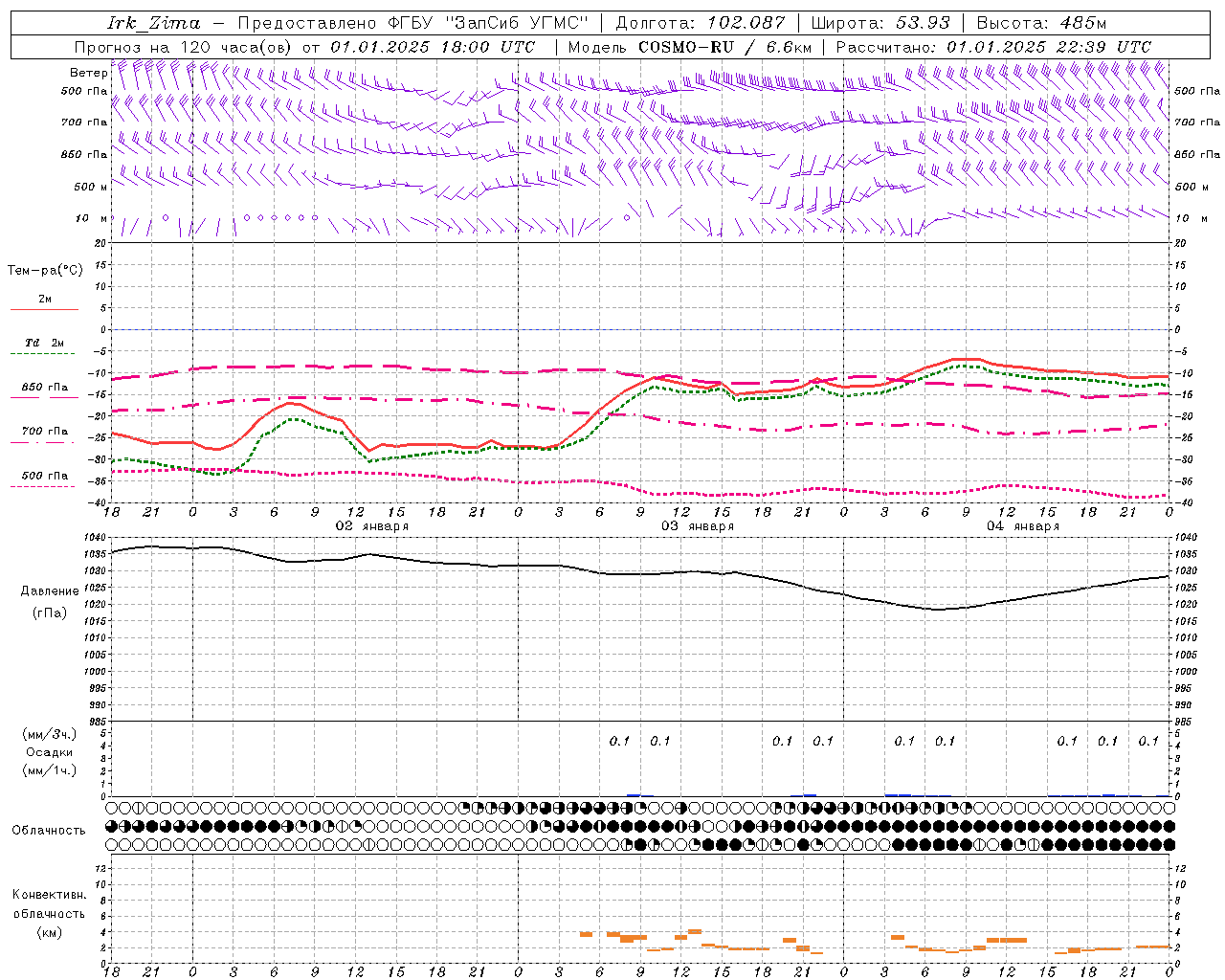Click the station name "Irk_Zima"
Viewport: 1225px width, 980px height.
pyautogui.click(x=153, y=23)
